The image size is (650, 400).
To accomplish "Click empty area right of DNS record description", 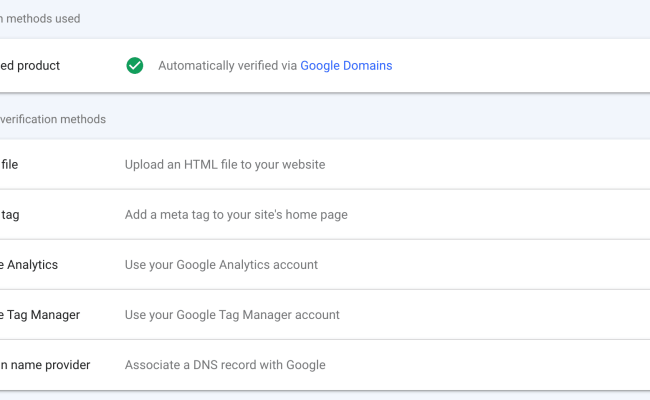I will pos(490,365).
